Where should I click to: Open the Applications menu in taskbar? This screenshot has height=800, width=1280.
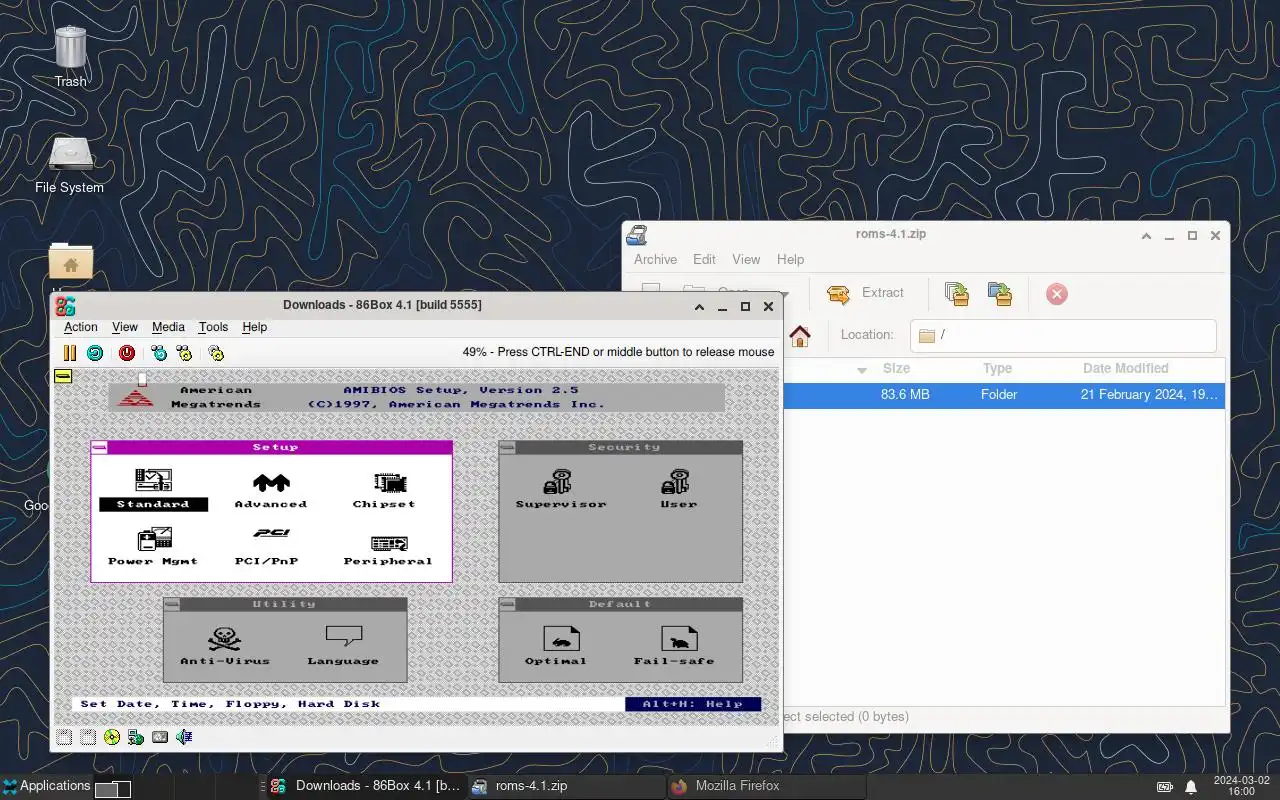click(47, 786)
